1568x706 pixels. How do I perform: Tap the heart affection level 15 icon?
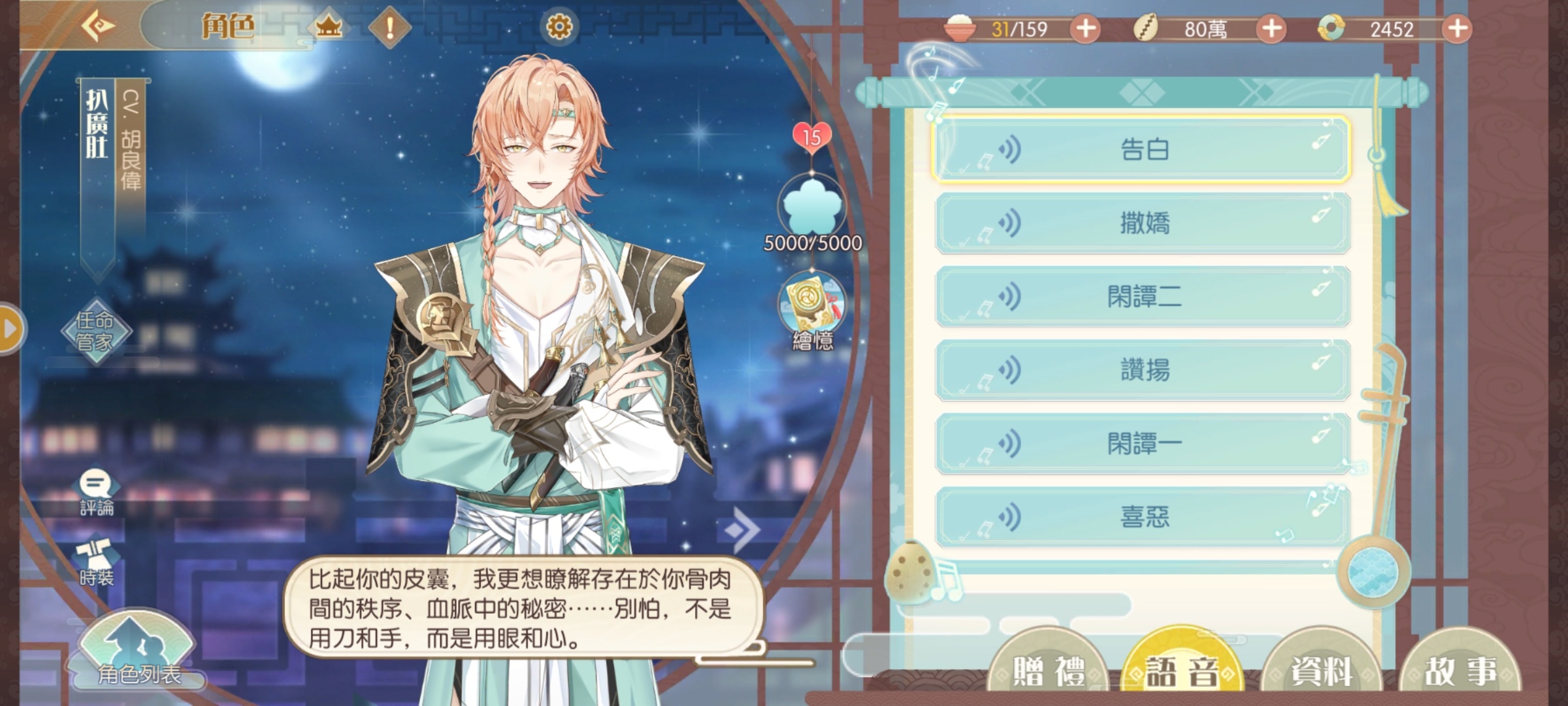tap(811, 137)
